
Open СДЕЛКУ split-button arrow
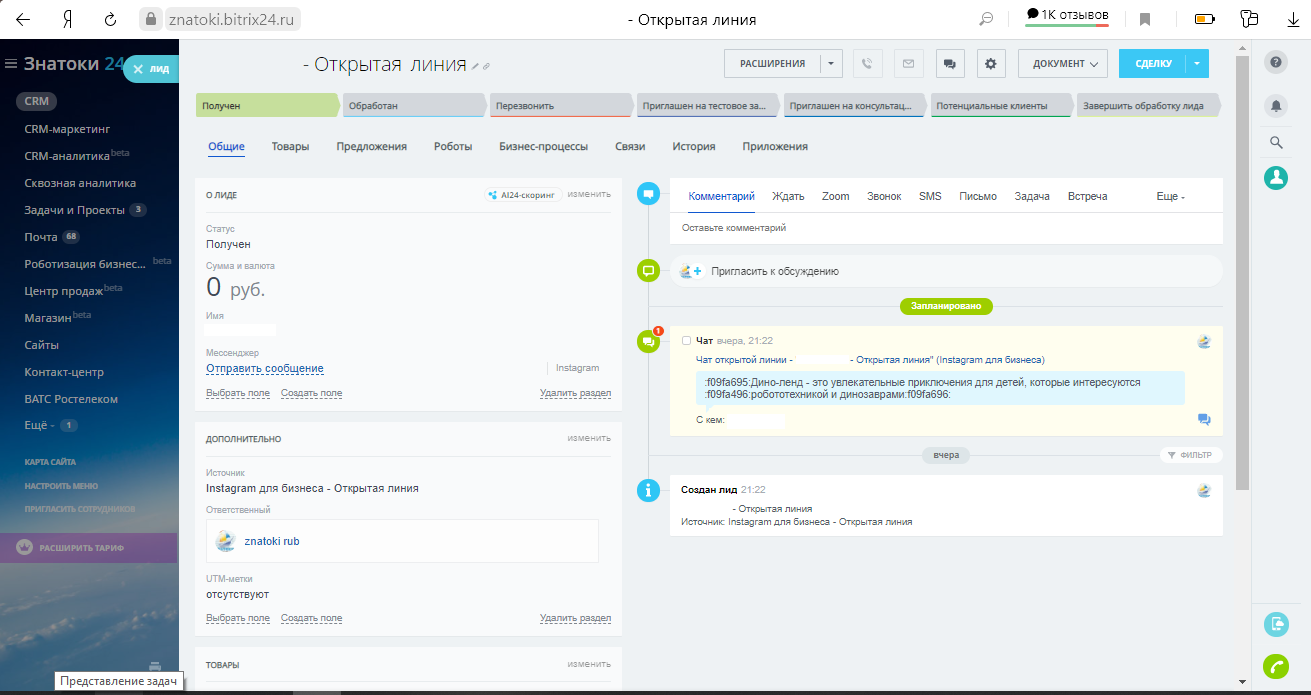(x=1197, y=63)
